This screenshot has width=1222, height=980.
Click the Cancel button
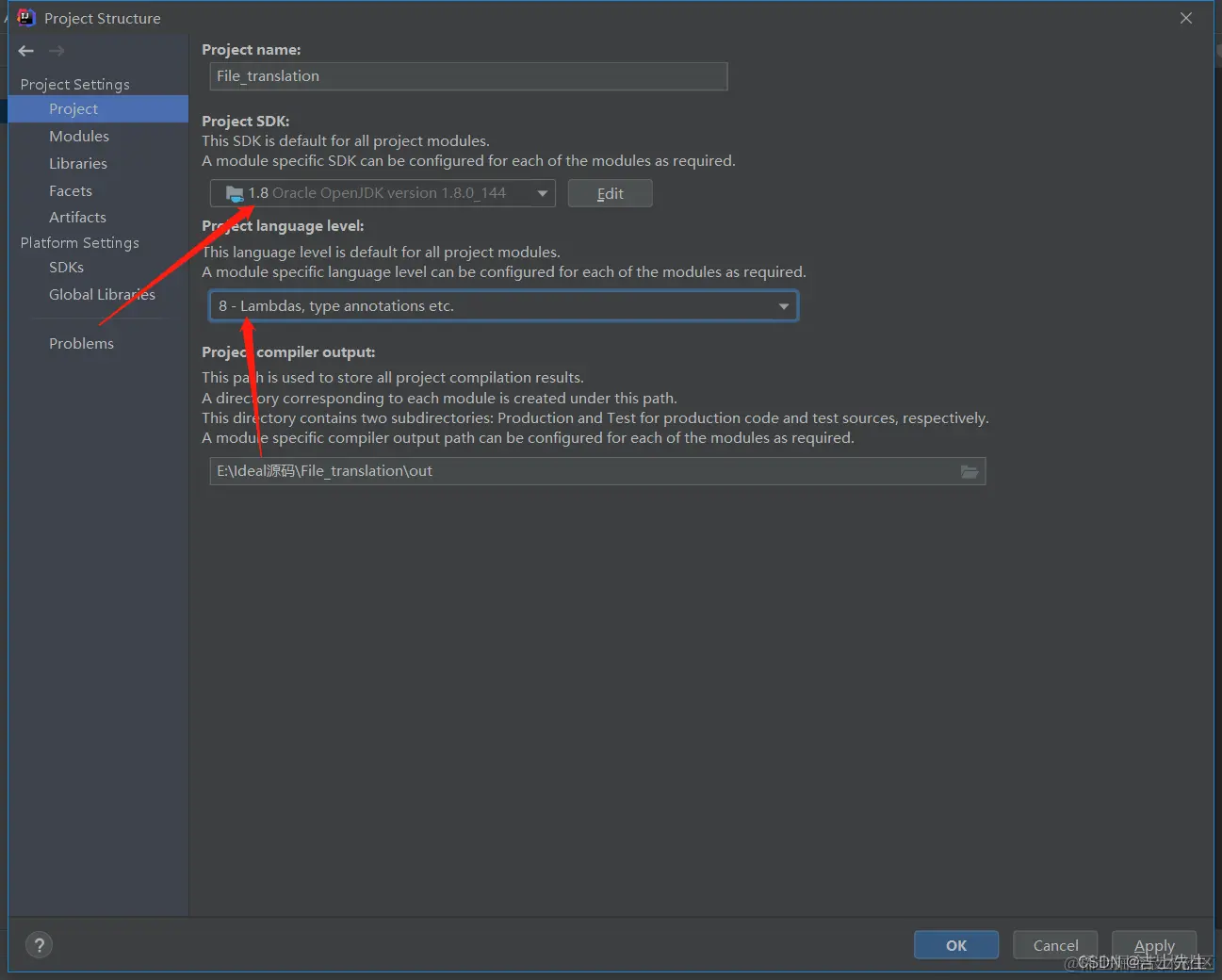pos(1055,945)
